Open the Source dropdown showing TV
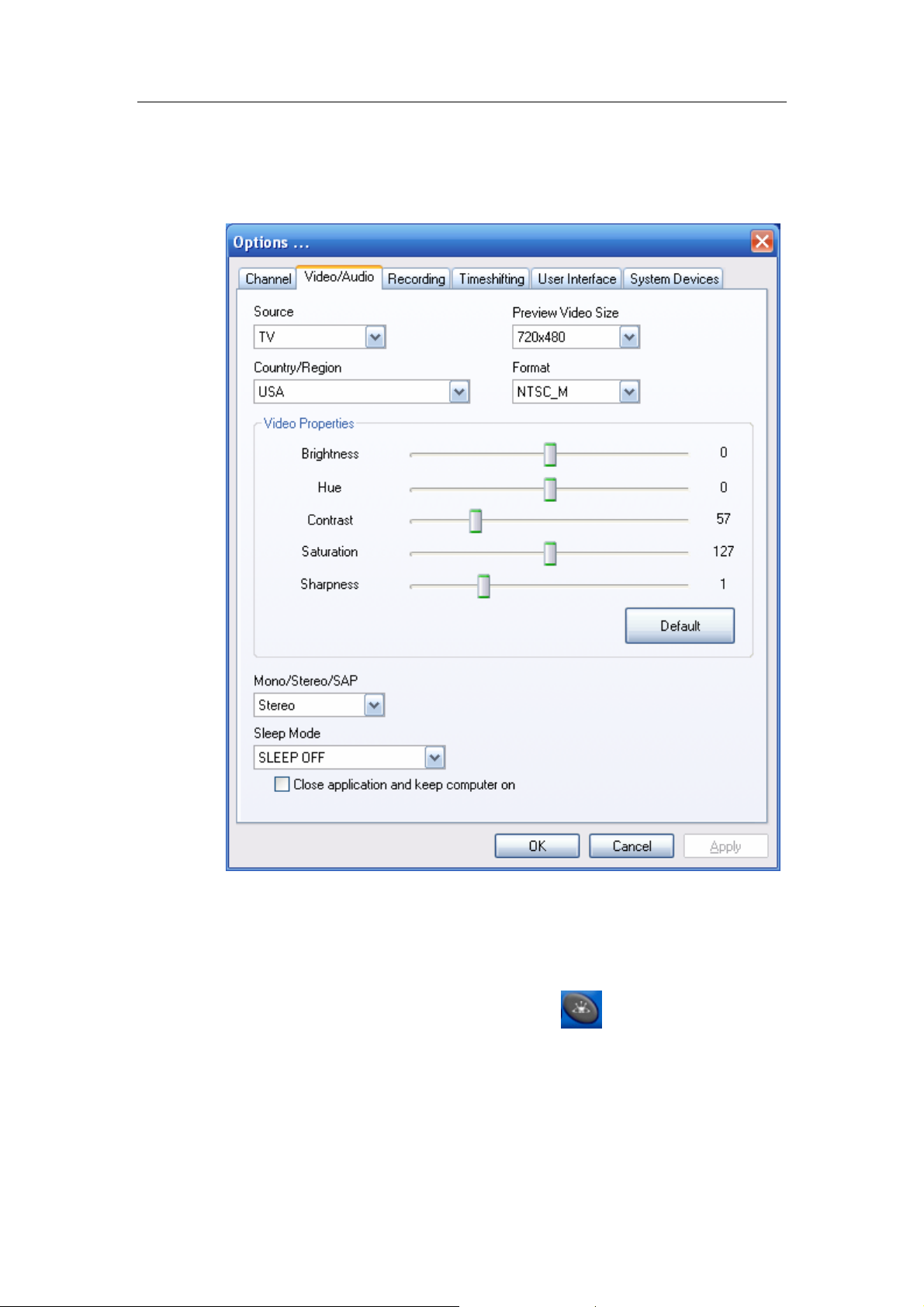This screenshot has width=924, height=1307. click(320, 337)
